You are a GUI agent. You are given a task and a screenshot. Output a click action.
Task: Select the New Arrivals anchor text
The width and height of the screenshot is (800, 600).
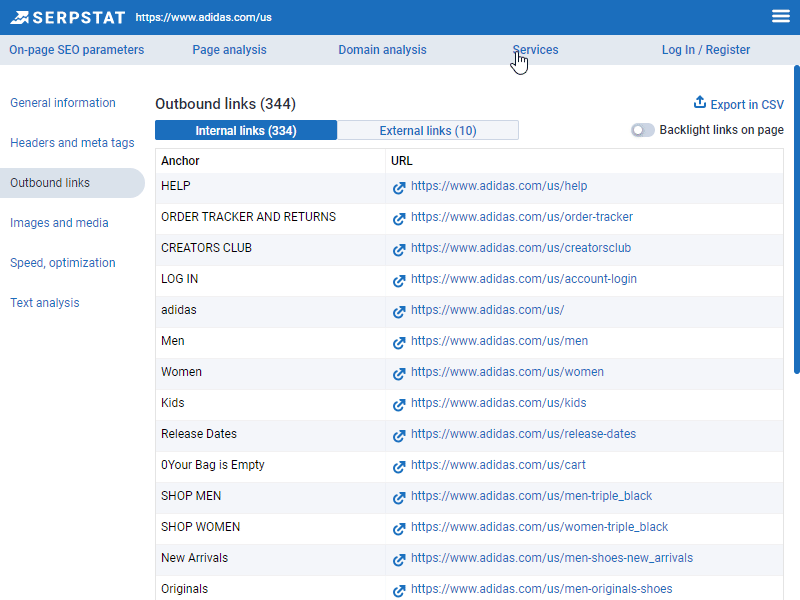194,558
